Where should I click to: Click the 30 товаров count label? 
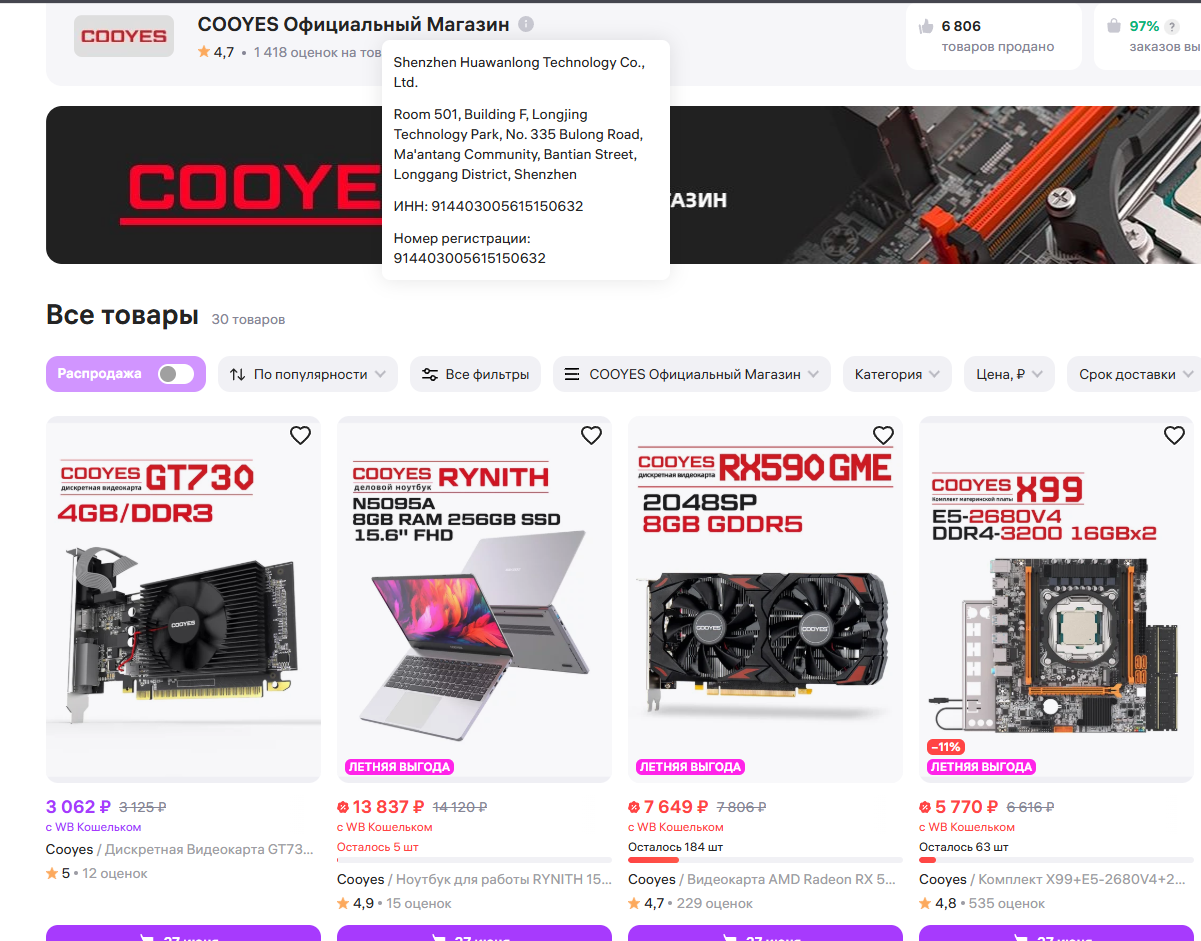click(x=248, y=319)
